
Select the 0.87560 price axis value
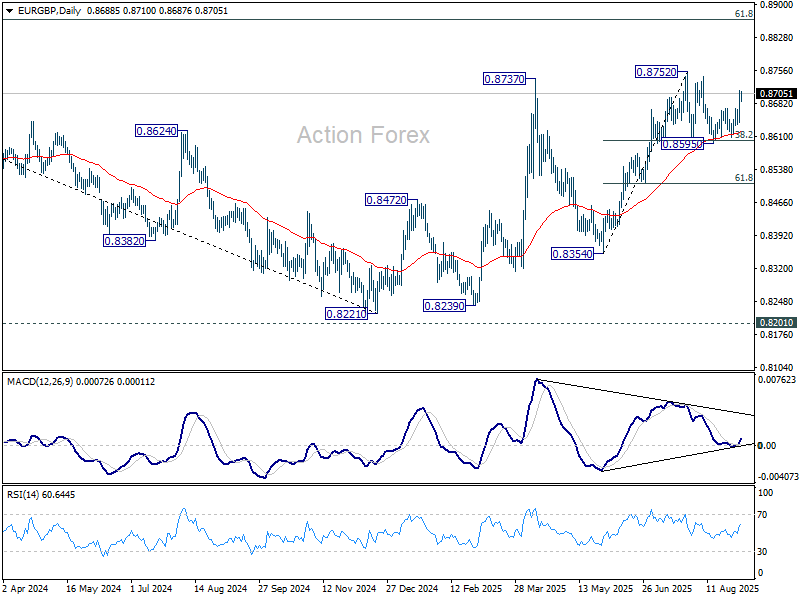[x=777, y=71]
